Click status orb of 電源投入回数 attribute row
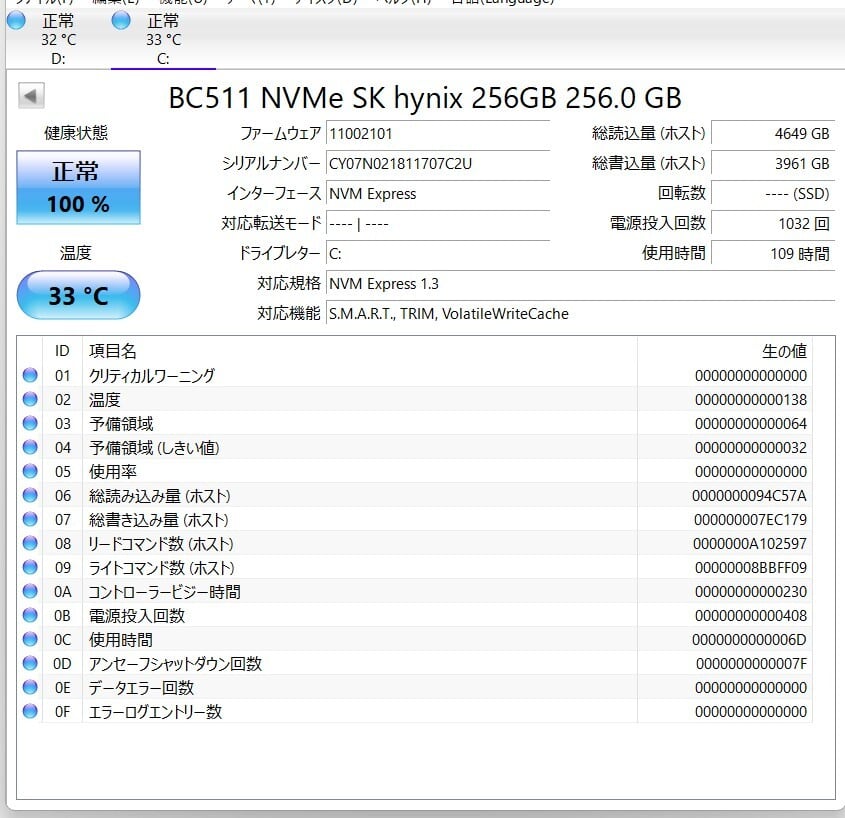 coord(29,616)
